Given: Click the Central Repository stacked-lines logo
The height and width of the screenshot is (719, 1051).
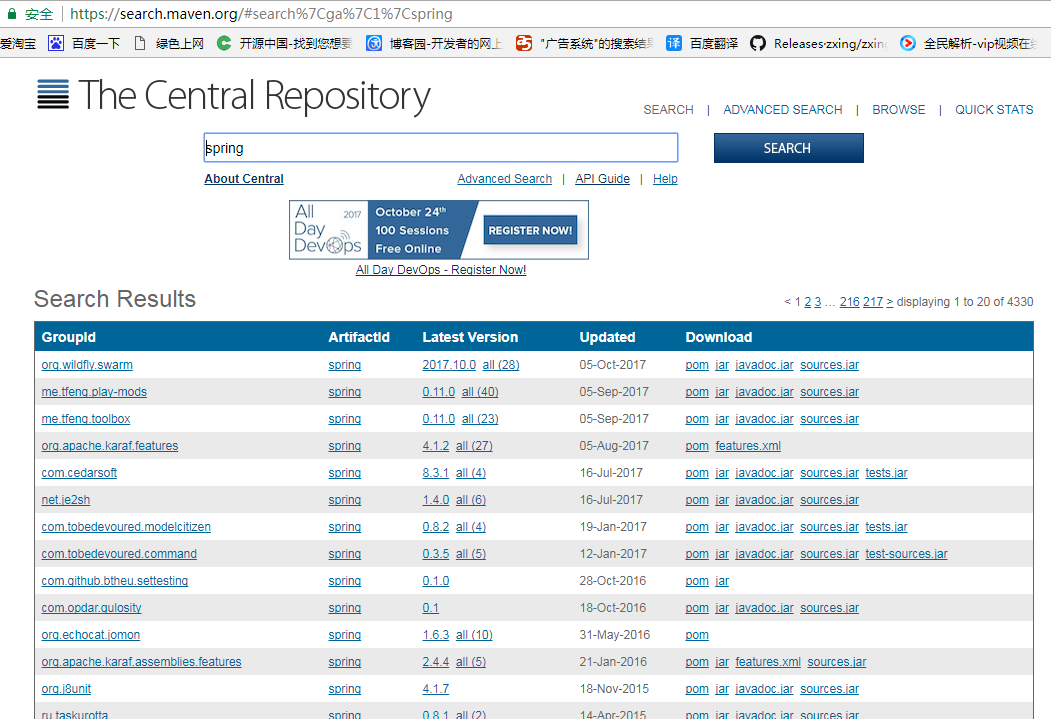Looking at the screenshot, I should coord(53,94).
